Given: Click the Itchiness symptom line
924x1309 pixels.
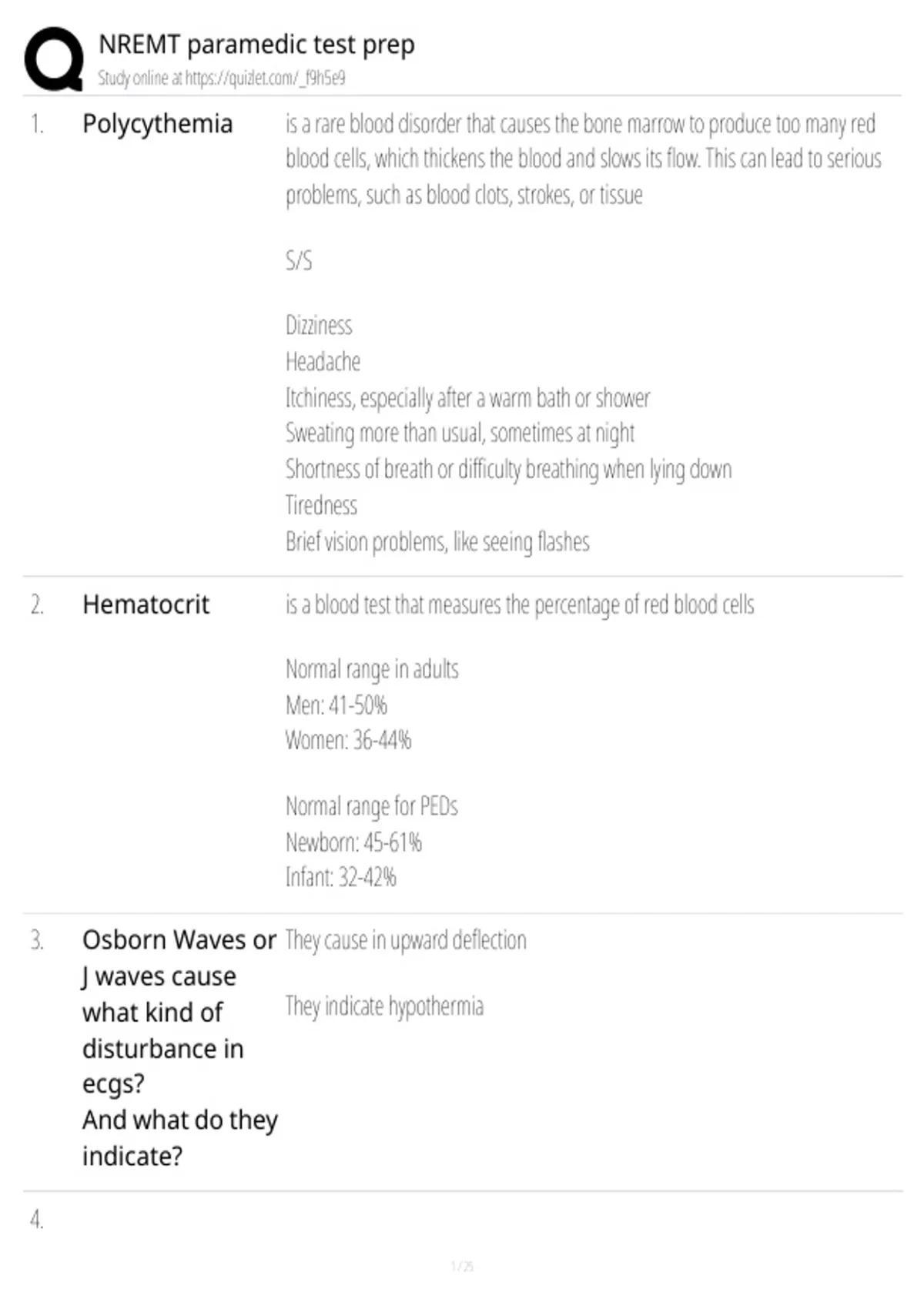Looking at the screenshot, I should click(x=467, y=398).
